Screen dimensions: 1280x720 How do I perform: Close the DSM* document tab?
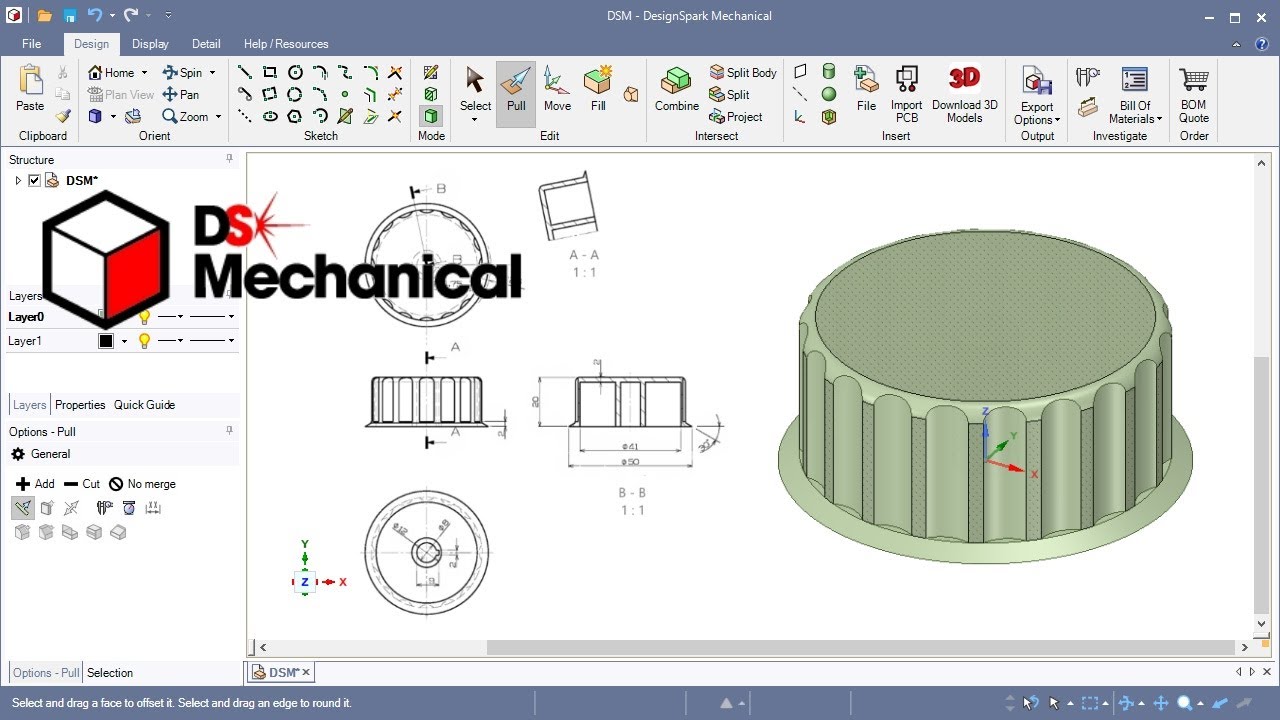click(x=306, y=672)
